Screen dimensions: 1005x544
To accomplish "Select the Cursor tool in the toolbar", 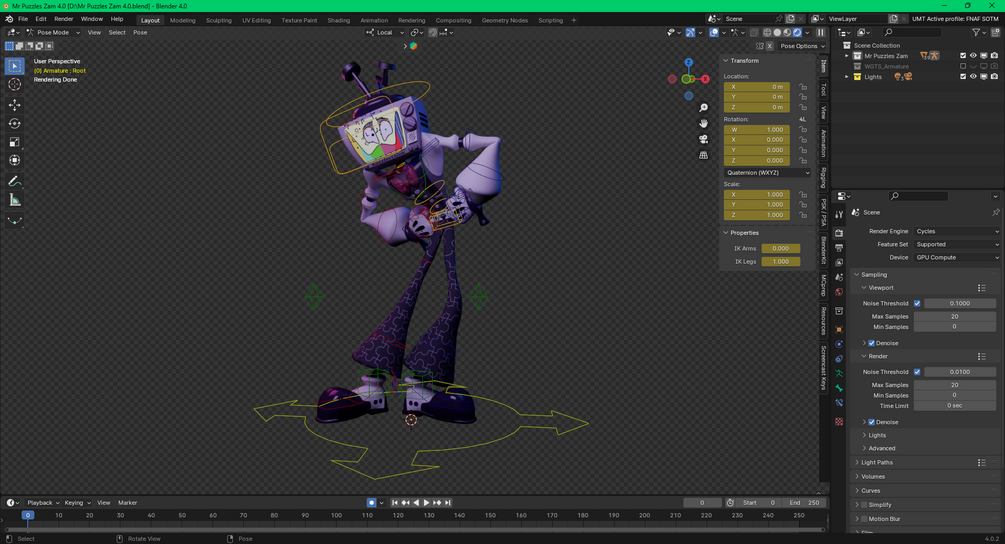I will [x=15, y=85].
